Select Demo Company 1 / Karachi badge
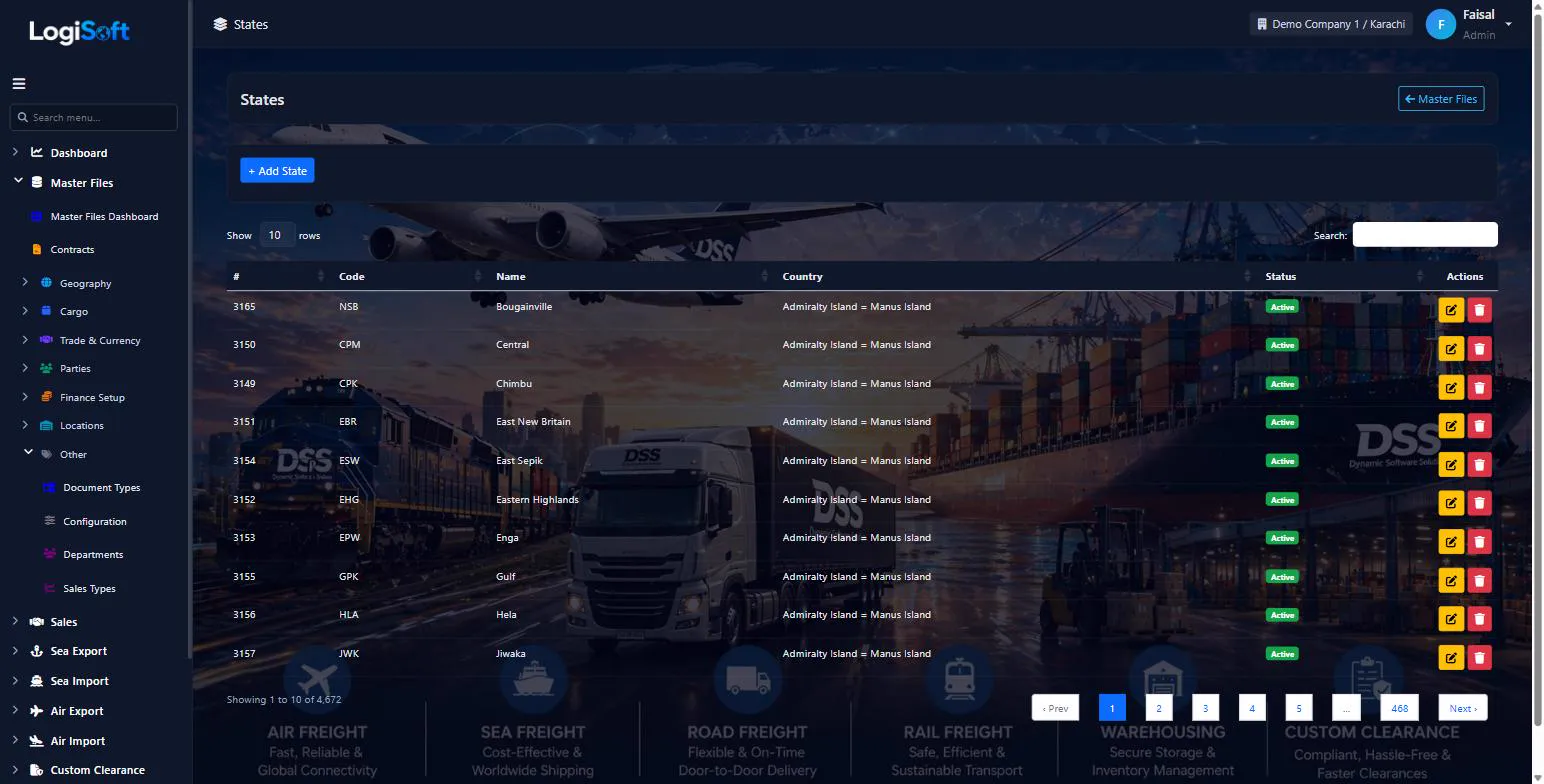The height and width of the screenshot is (784, 1544). pos(1331,24)
